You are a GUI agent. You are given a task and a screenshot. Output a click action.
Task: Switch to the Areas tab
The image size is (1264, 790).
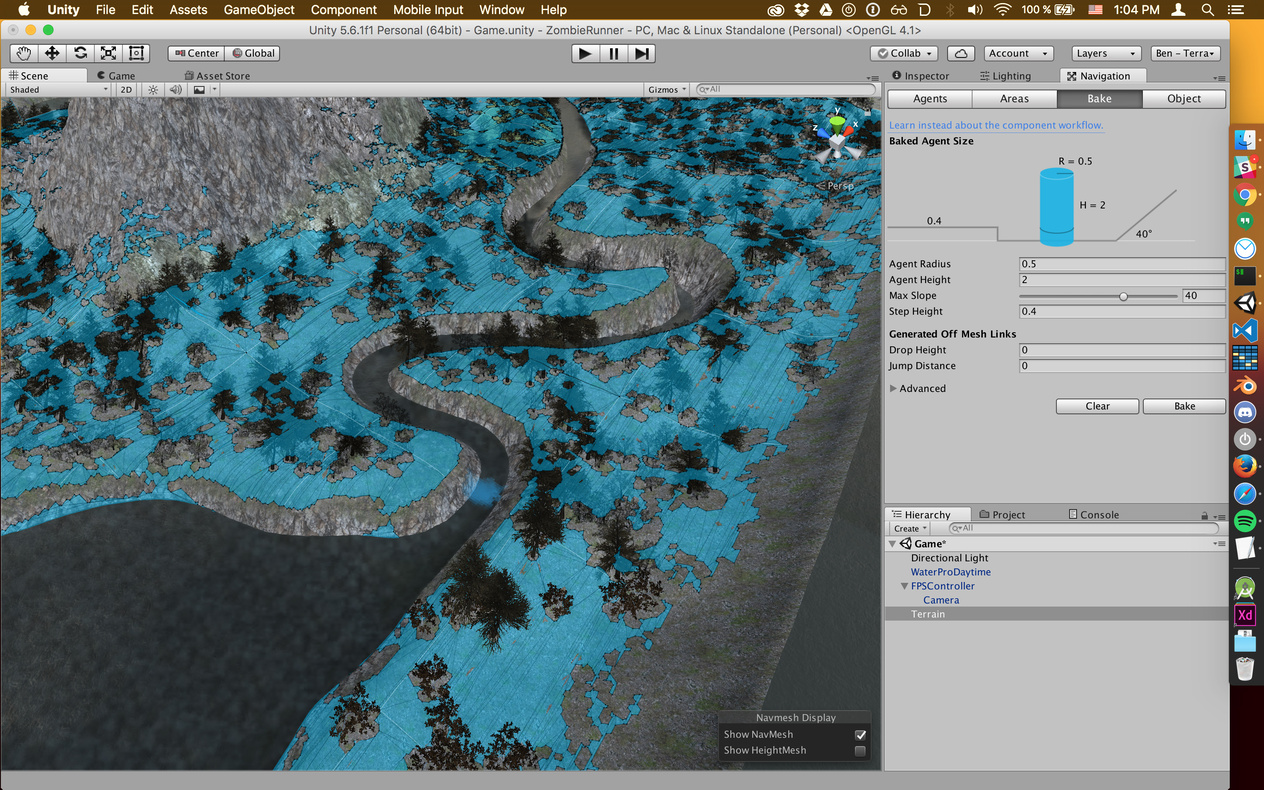1015,98
